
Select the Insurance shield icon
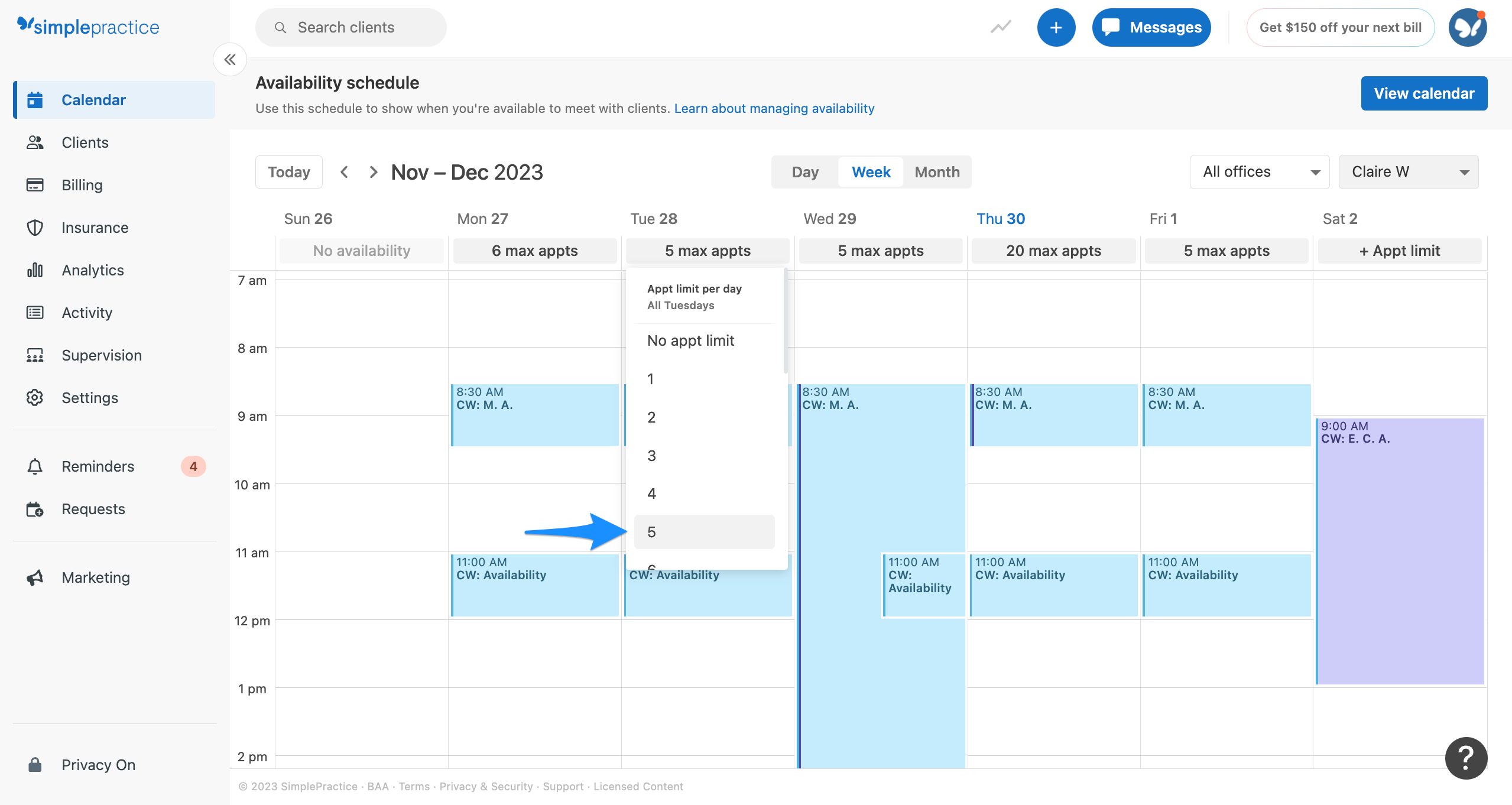tap(35, 227)
